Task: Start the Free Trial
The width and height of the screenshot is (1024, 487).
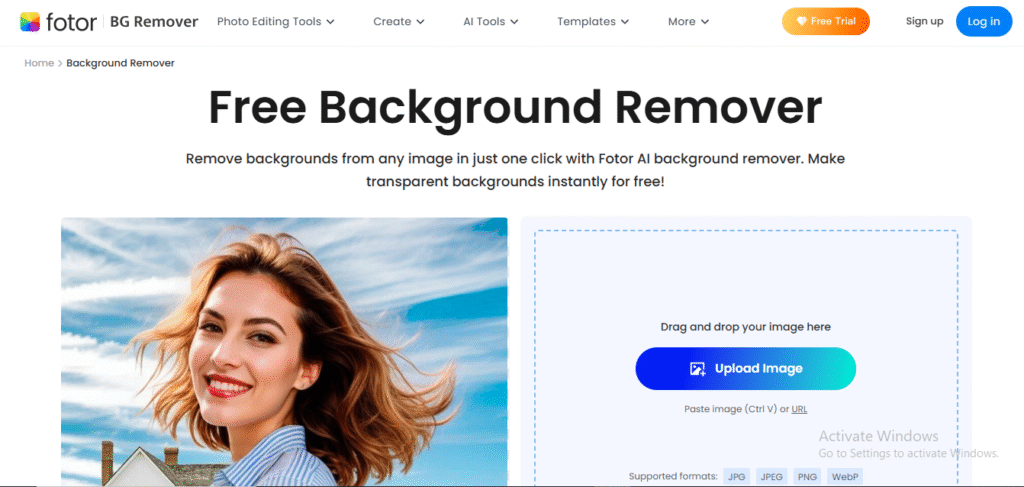Action: click(x=825, y=22)
